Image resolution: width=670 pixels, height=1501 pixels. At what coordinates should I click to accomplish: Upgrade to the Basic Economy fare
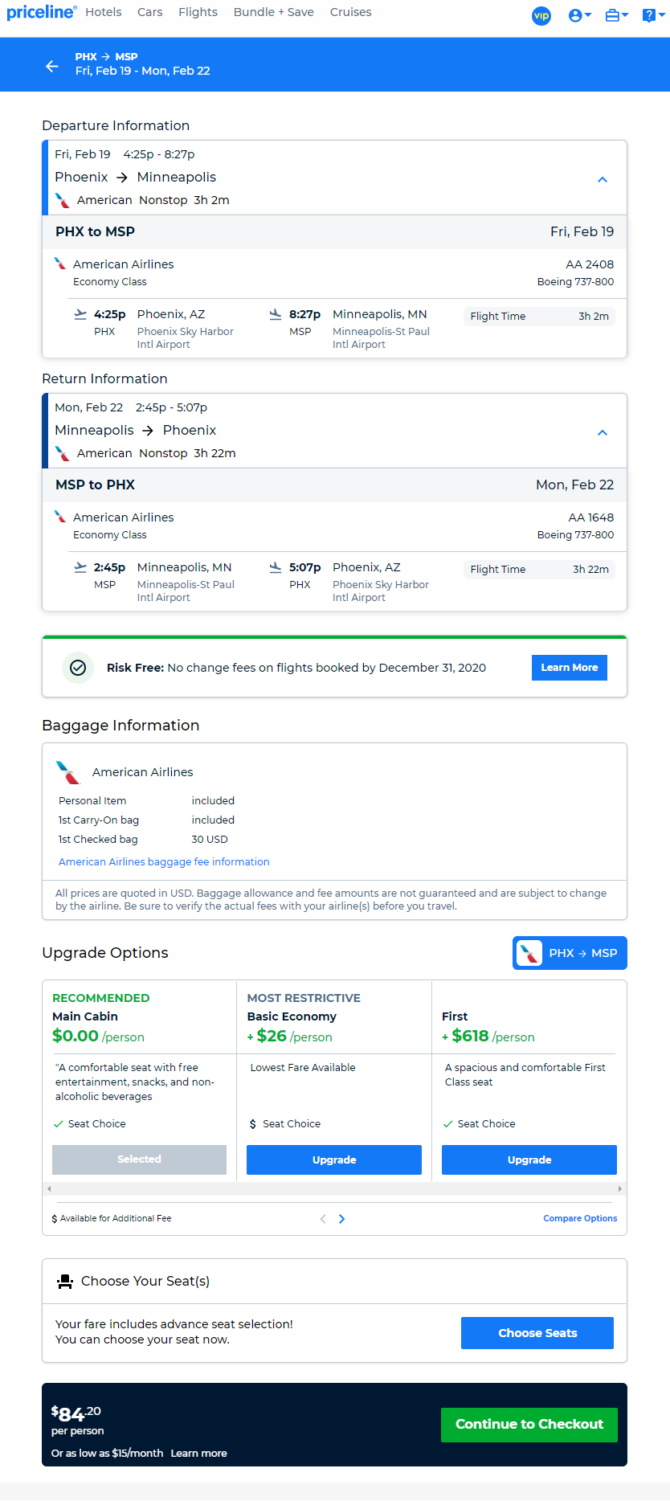(334, 1160)
